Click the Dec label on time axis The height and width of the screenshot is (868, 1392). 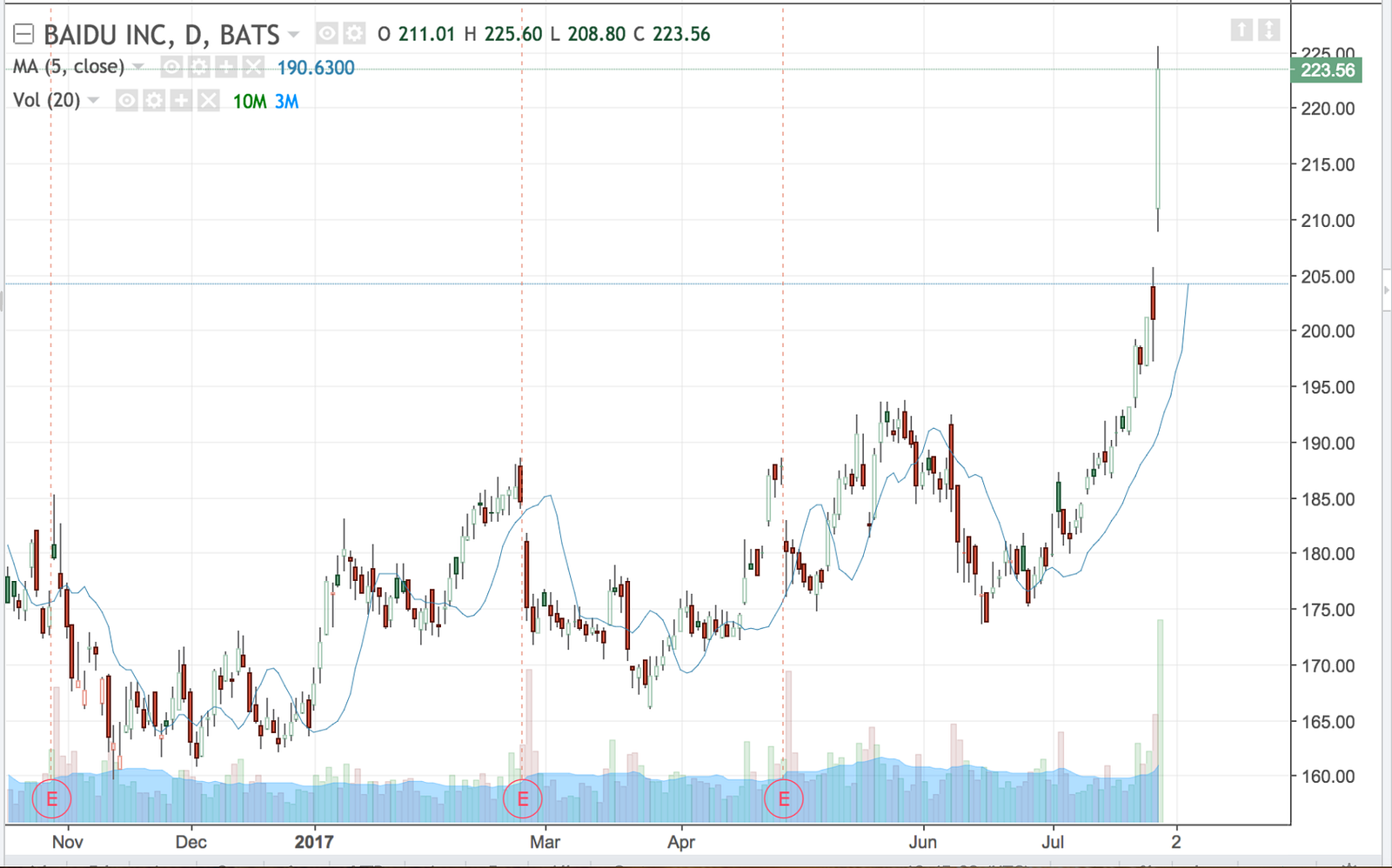point(191,842)
